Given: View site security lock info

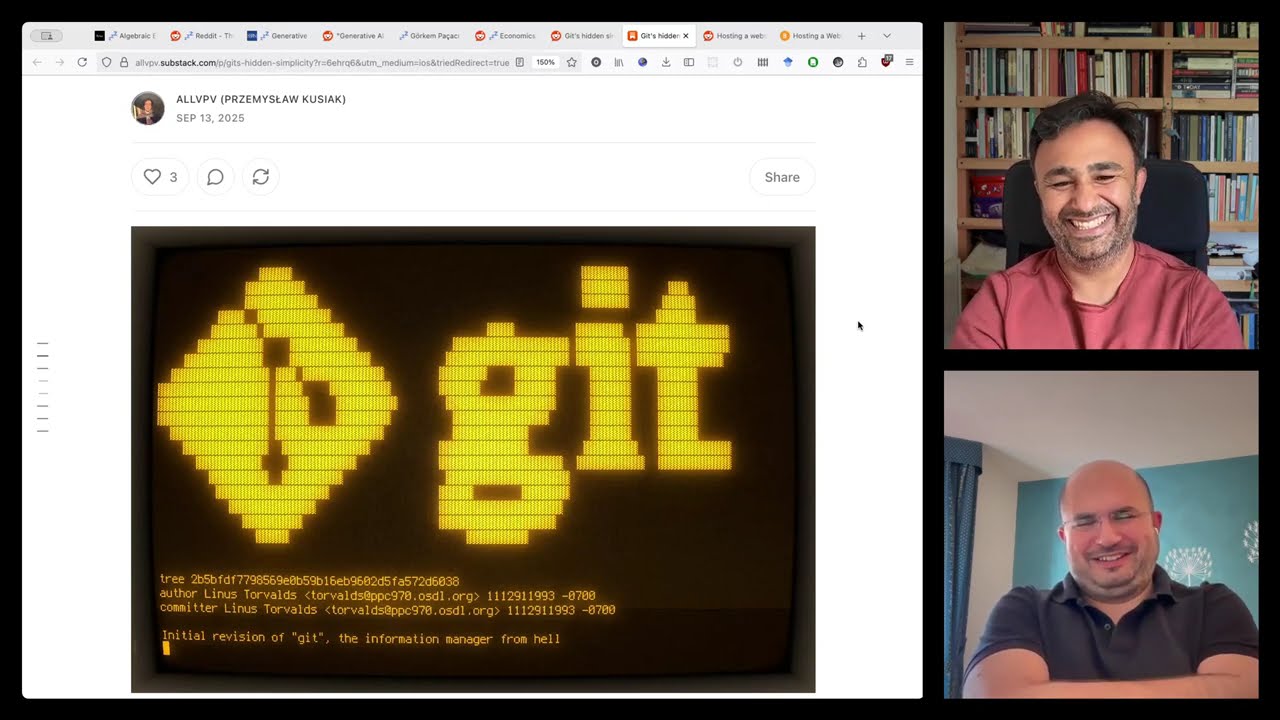Looking at the screenshot, I should (124, 62).
